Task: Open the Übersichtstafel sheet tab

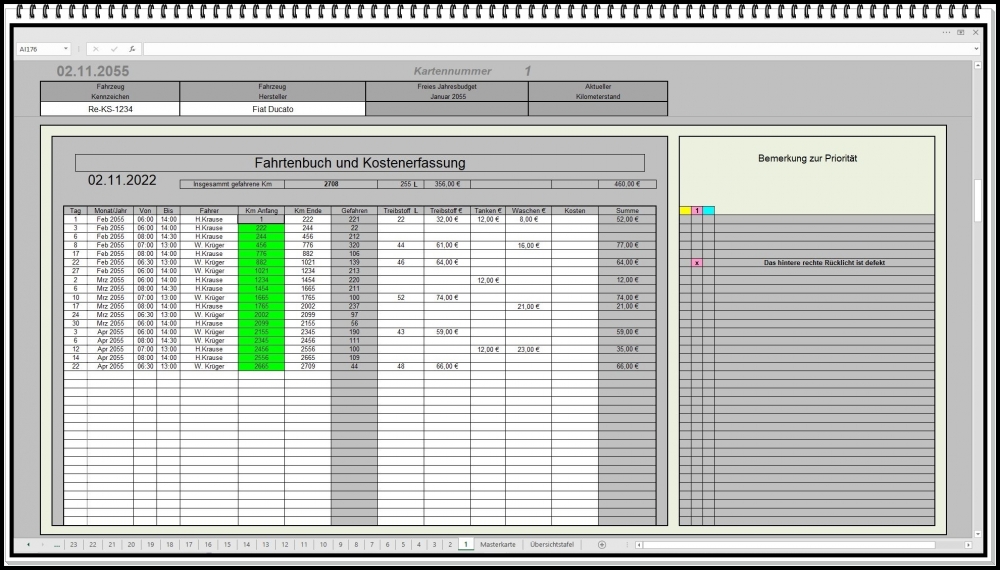Action: coord(552,545)
